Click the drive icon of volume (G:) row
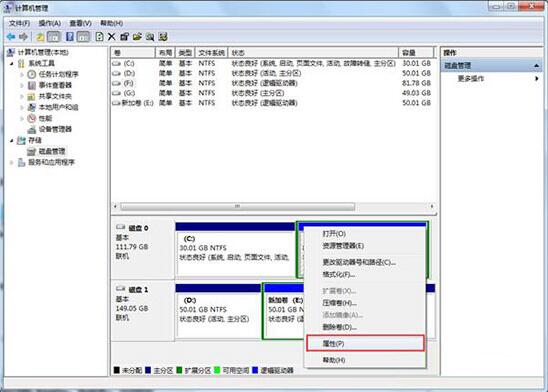Image resolution: width=548 pixels, height=392 pixels. click(116, 93)
